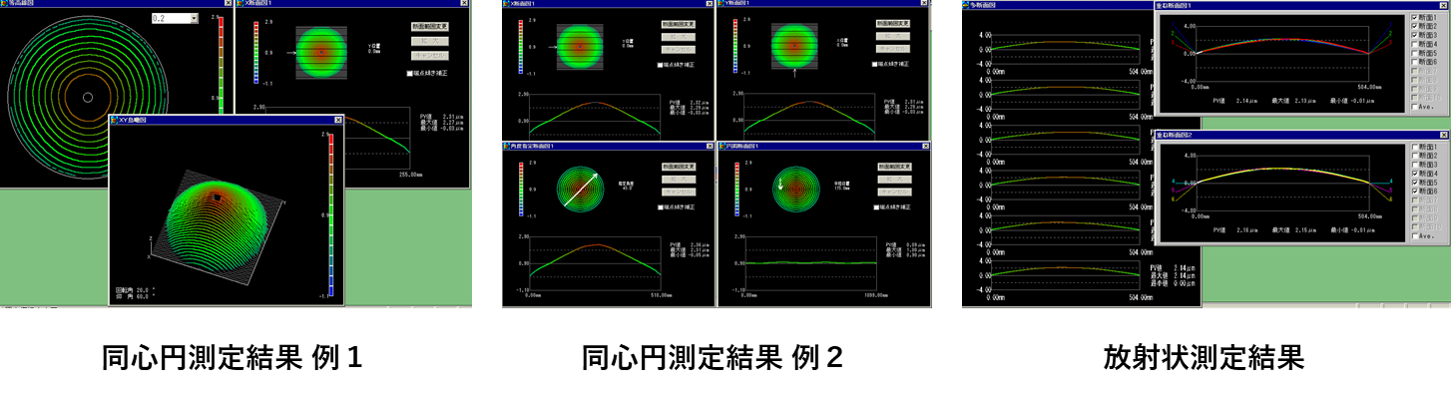Click the small down arrow on circumference map

(781, 184)
